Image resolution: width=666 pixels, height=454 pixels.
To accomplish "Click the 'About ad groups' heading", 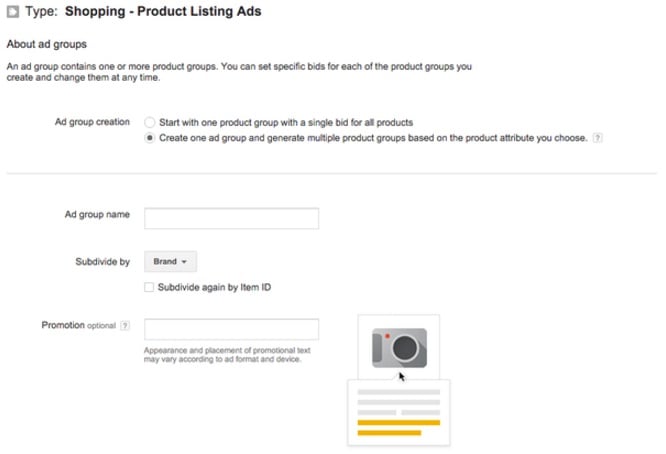I will 47,44.
